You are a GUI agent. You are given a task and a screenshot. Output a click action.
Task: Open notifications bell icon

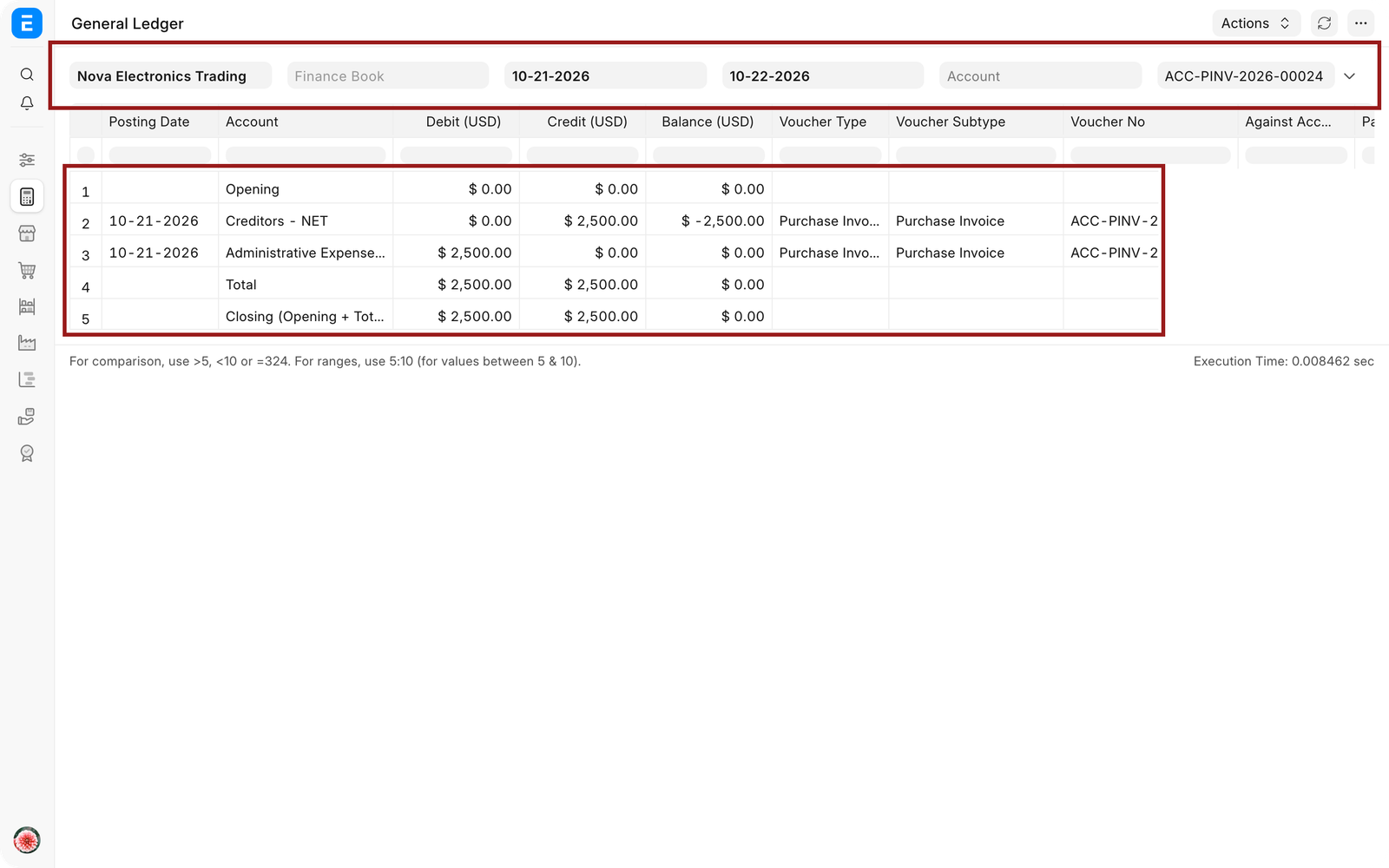[27, 103]
